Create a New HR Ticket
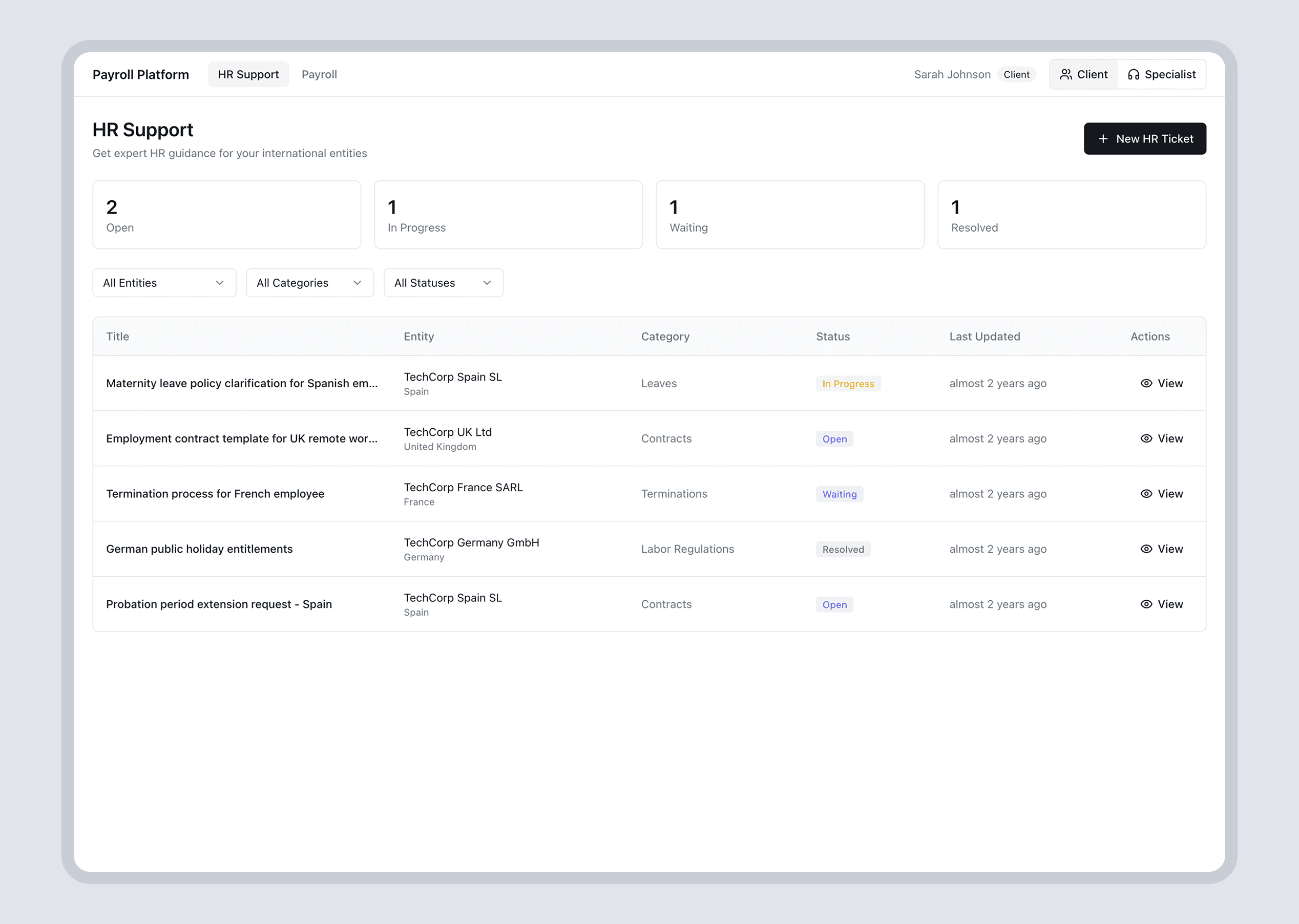Screen dimensions: 1299x924 [1144, 139]
